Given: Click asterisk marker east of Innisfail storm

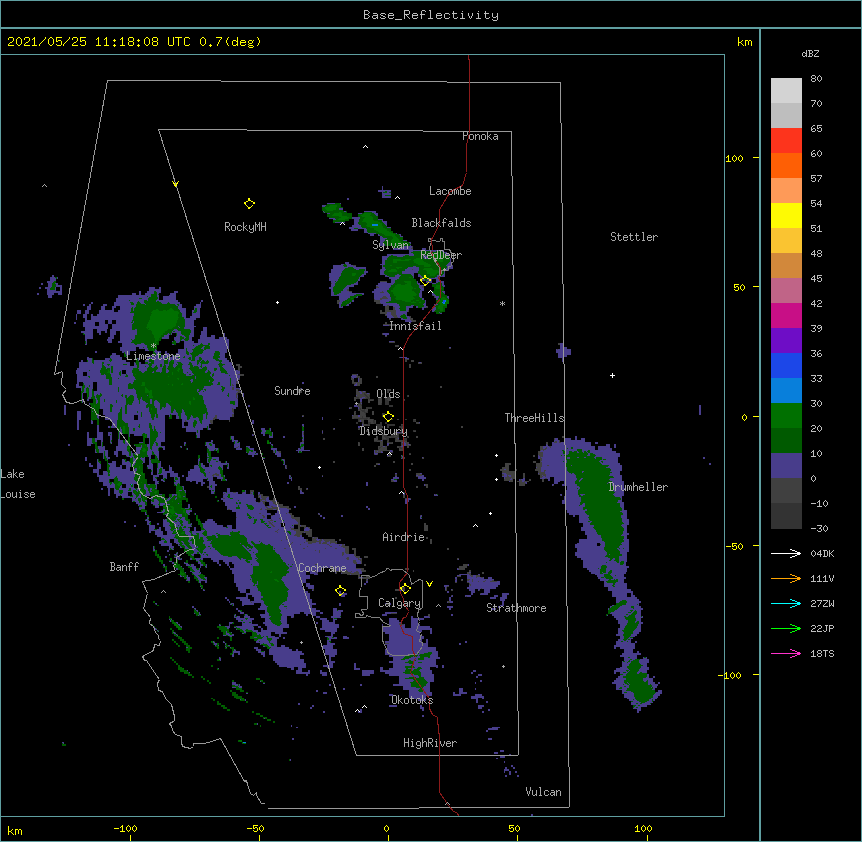Looking at the screenshot, I should [502, 304].
